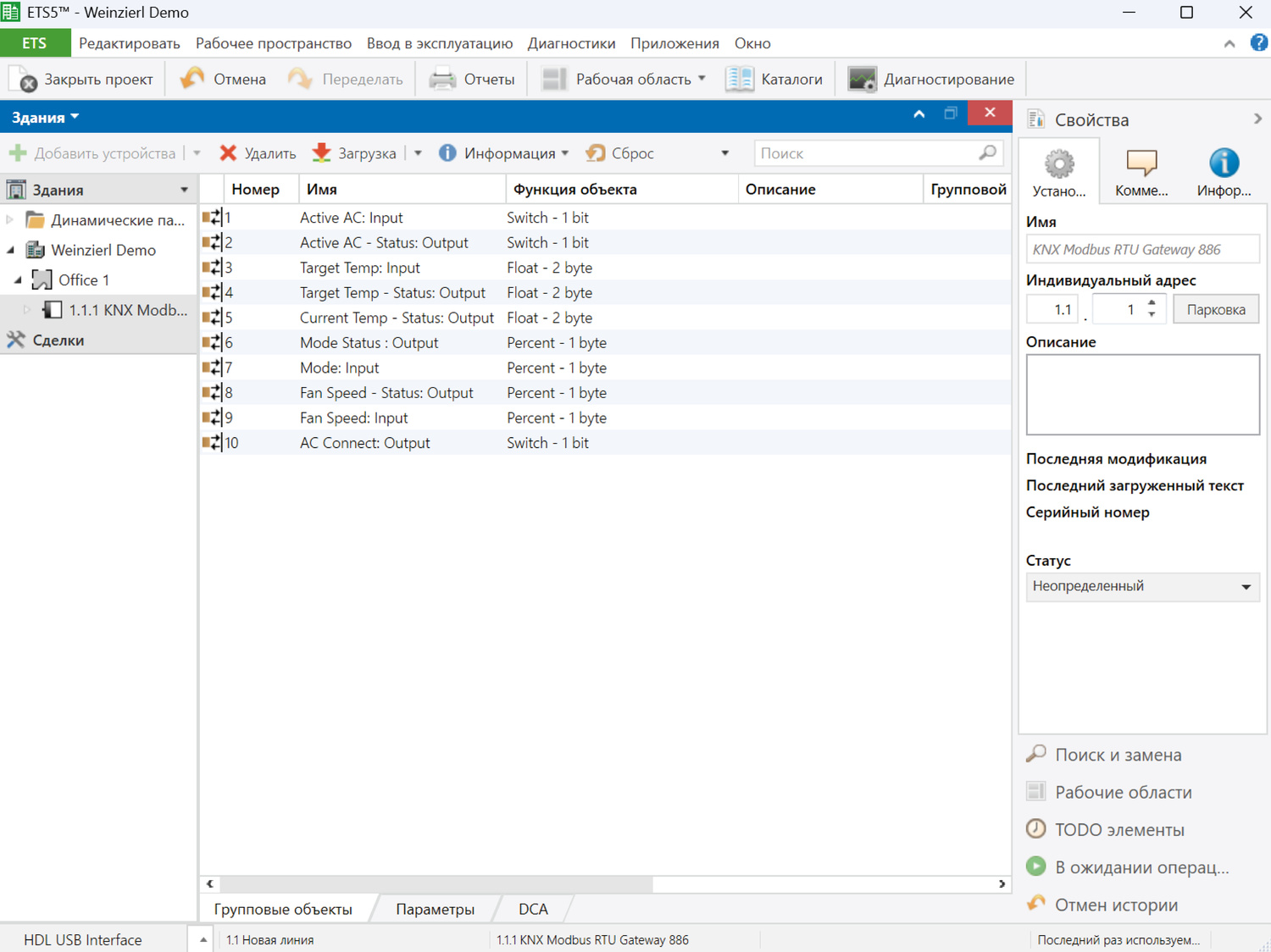The height and width of the screenshot is (952, 1271).
Task: Click the red Delete X icon
Action: [228, 153]
